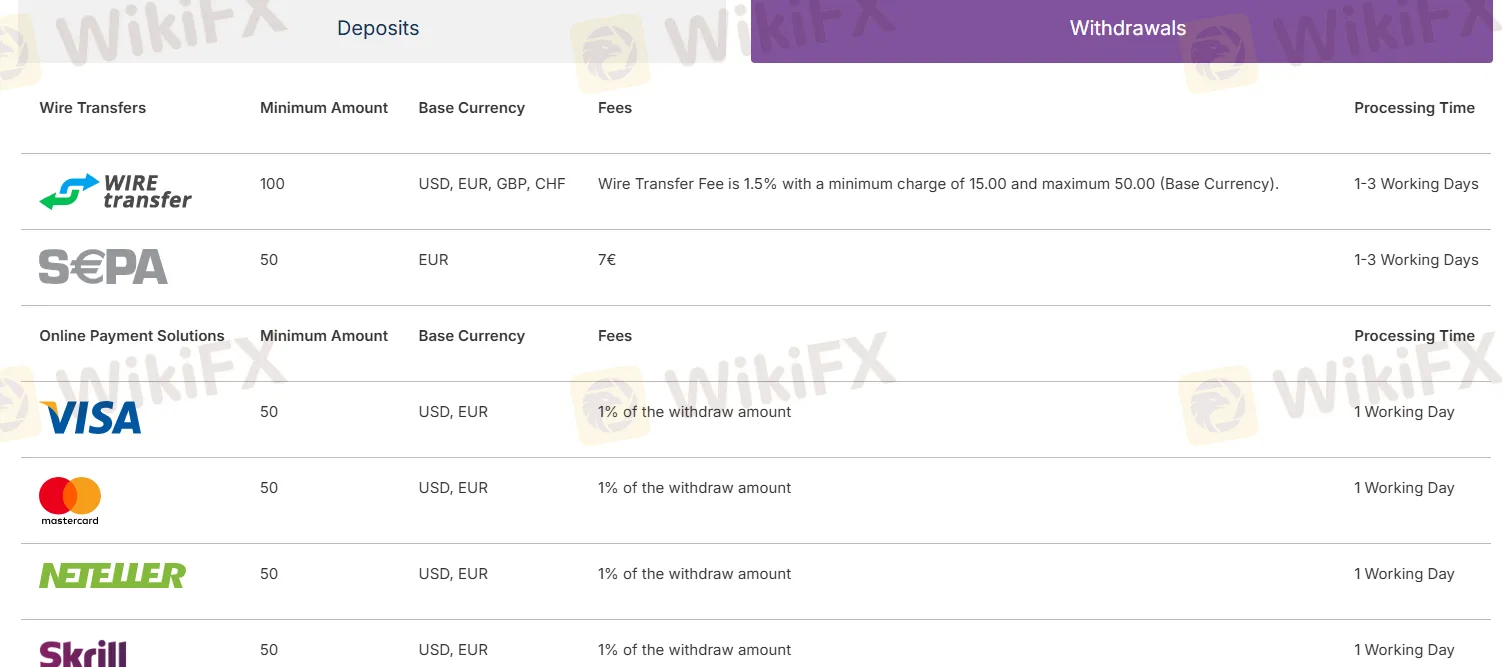1502x667 pixels.
Task: Click the Mastercard logo
Action: point(70,499)
